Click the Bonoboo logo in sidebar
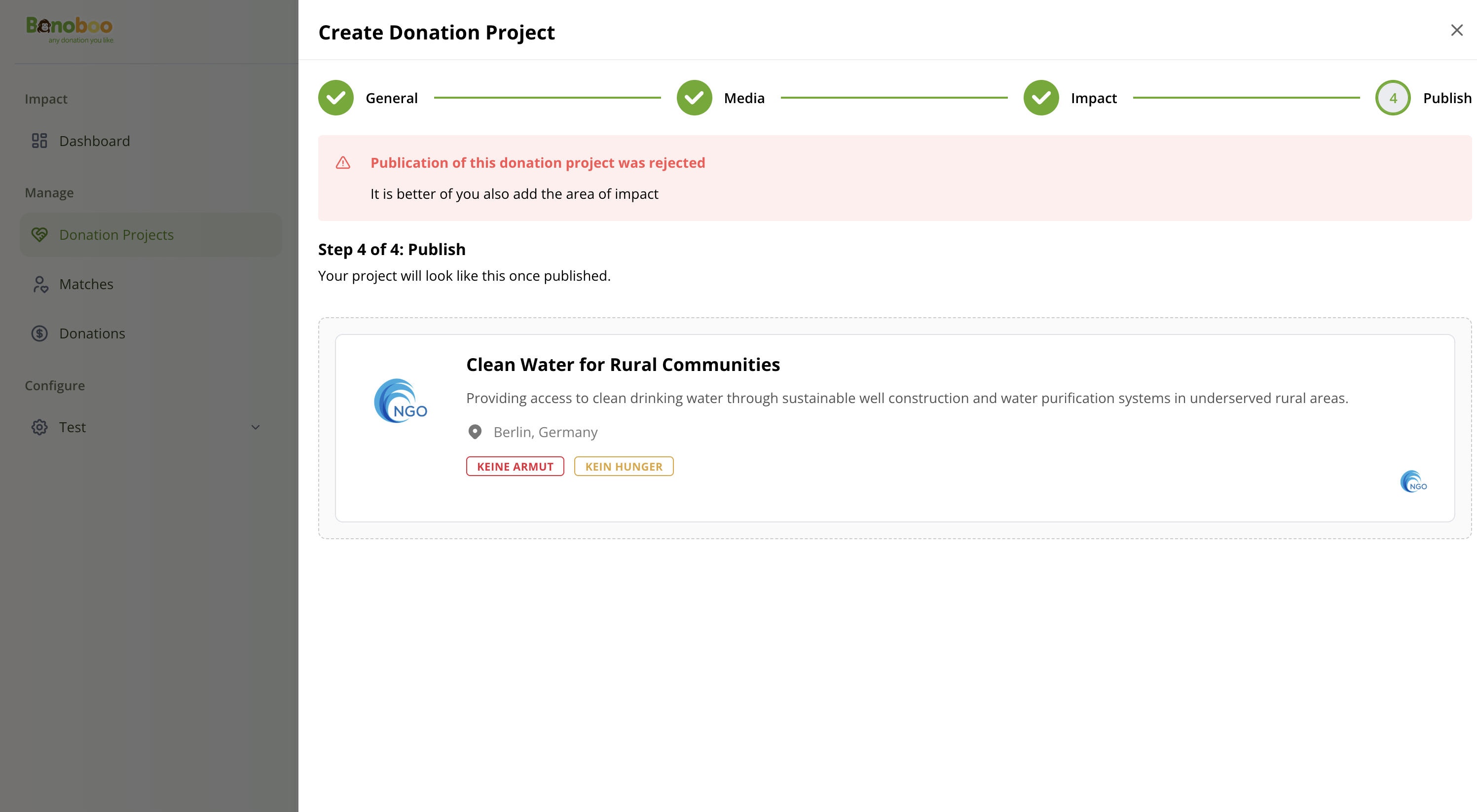 tap(70, 29)
